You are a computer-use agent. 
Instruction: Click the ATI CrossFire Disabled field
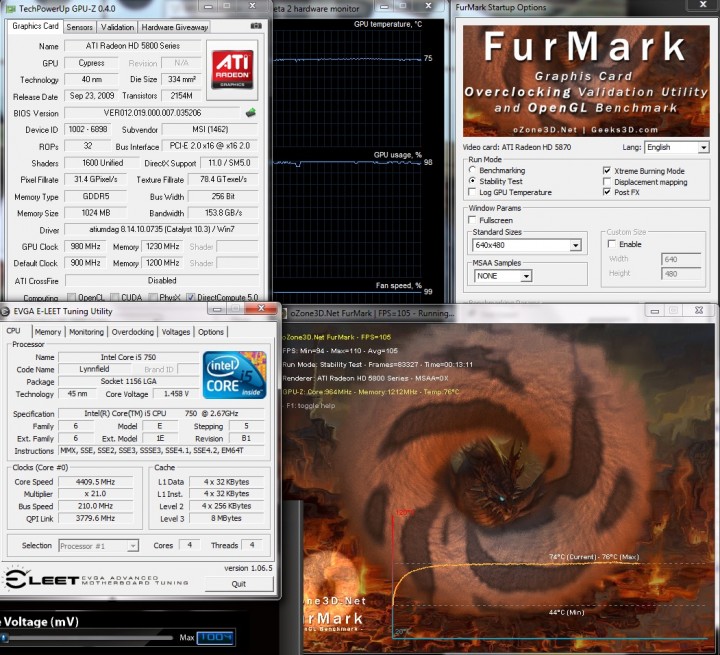162,280
